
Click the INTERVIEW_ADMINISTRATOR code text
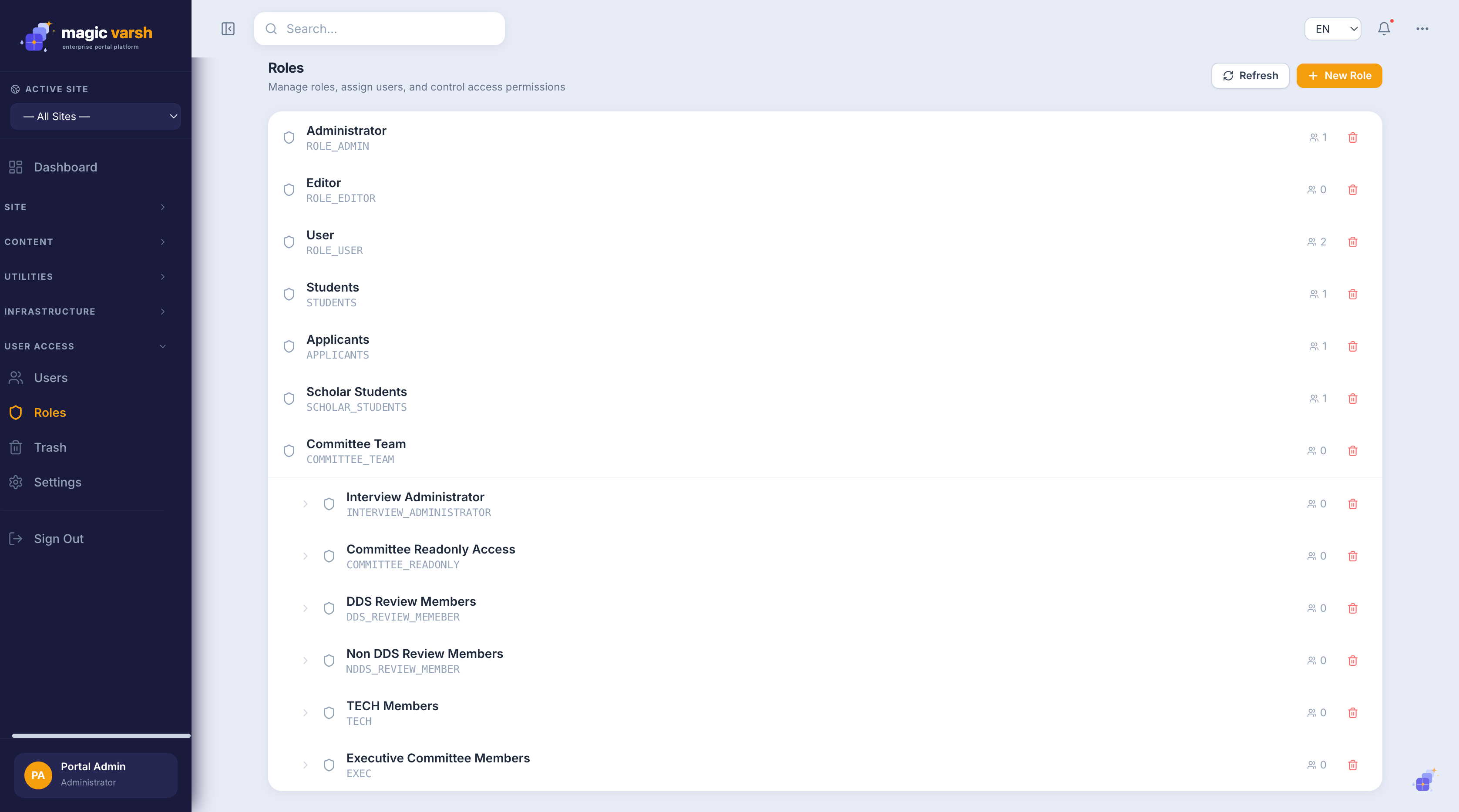[419, 513]
